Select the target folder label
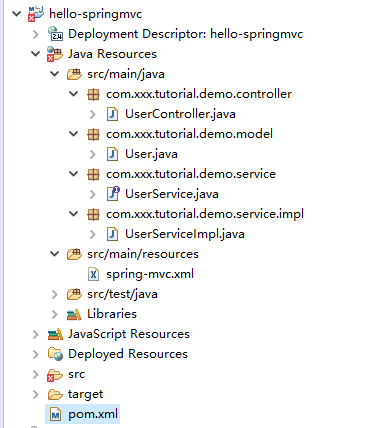 click(85, 394)
